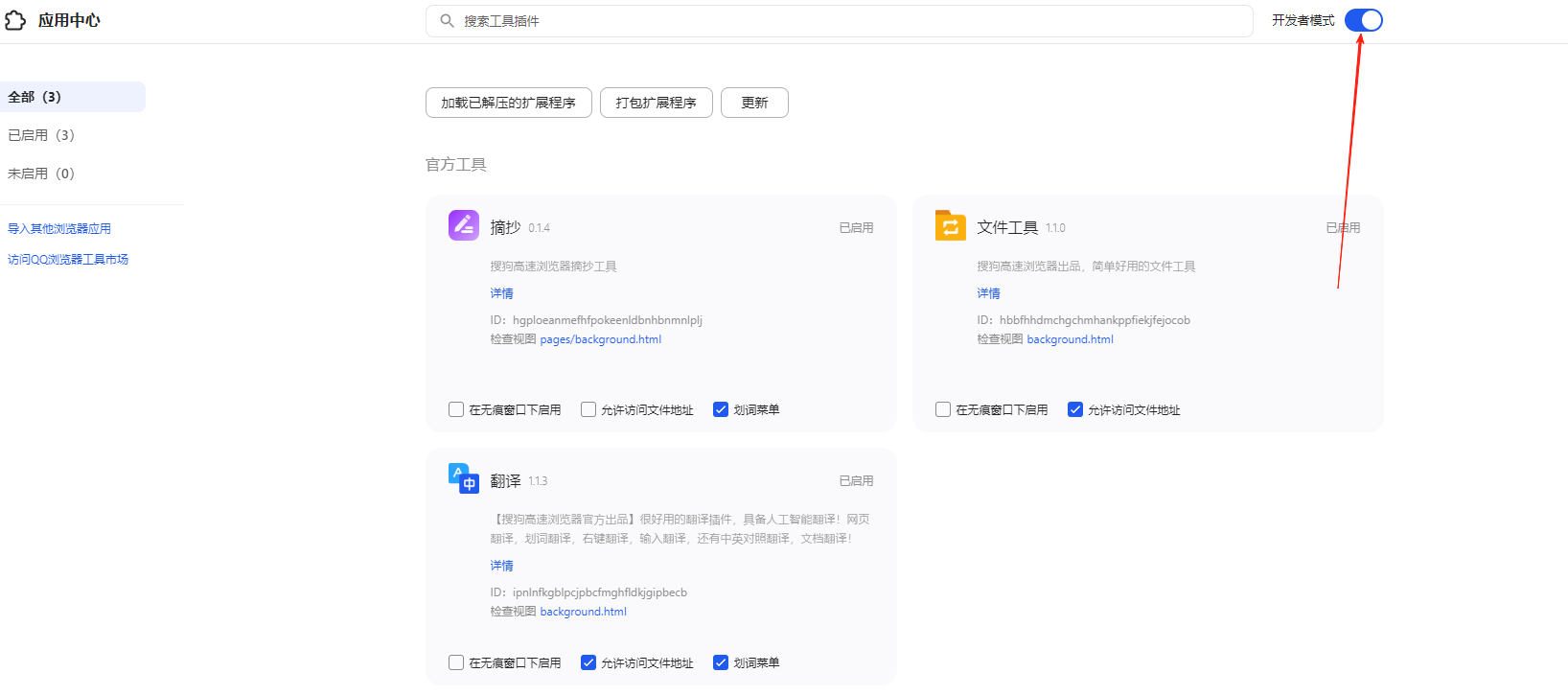Click the 文件工具 extension title
Screen dimensions: 1568x696
coord(1007,227)
